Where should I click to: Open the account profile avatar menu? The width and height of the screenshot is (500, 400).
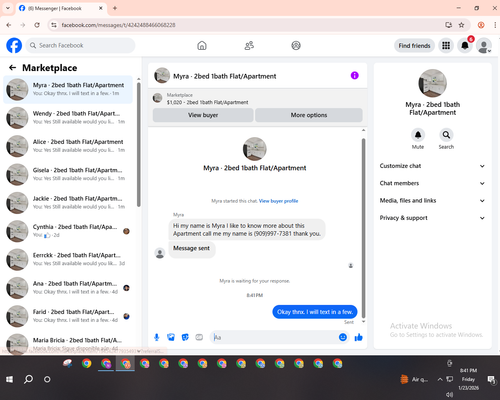[x=484, y=46]
